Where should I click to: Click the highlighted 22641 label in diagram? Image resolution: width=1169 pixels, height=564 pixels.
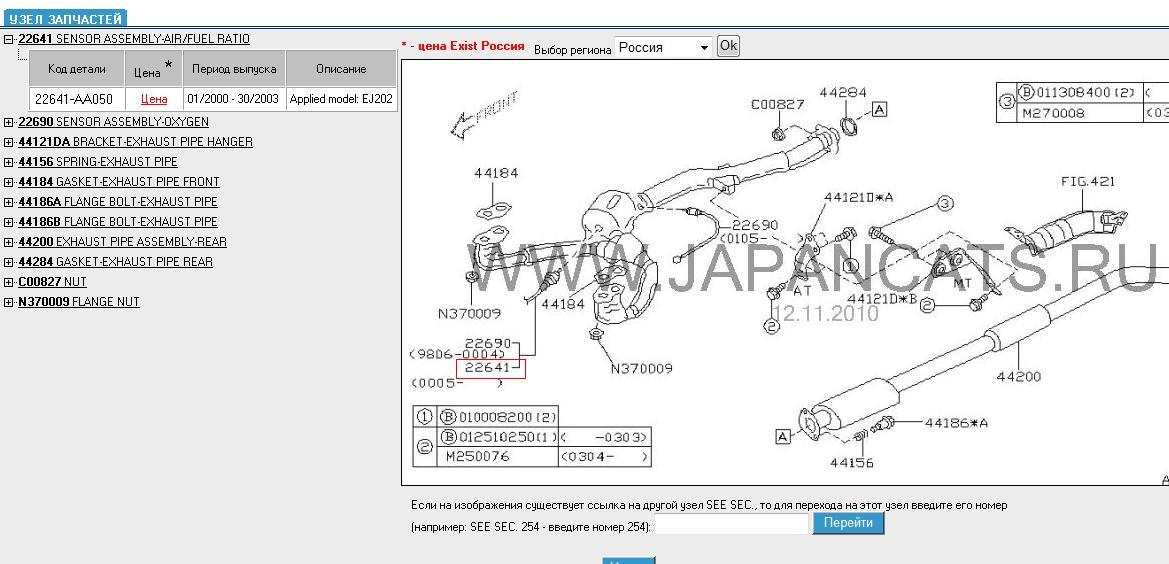coord(490,368)
